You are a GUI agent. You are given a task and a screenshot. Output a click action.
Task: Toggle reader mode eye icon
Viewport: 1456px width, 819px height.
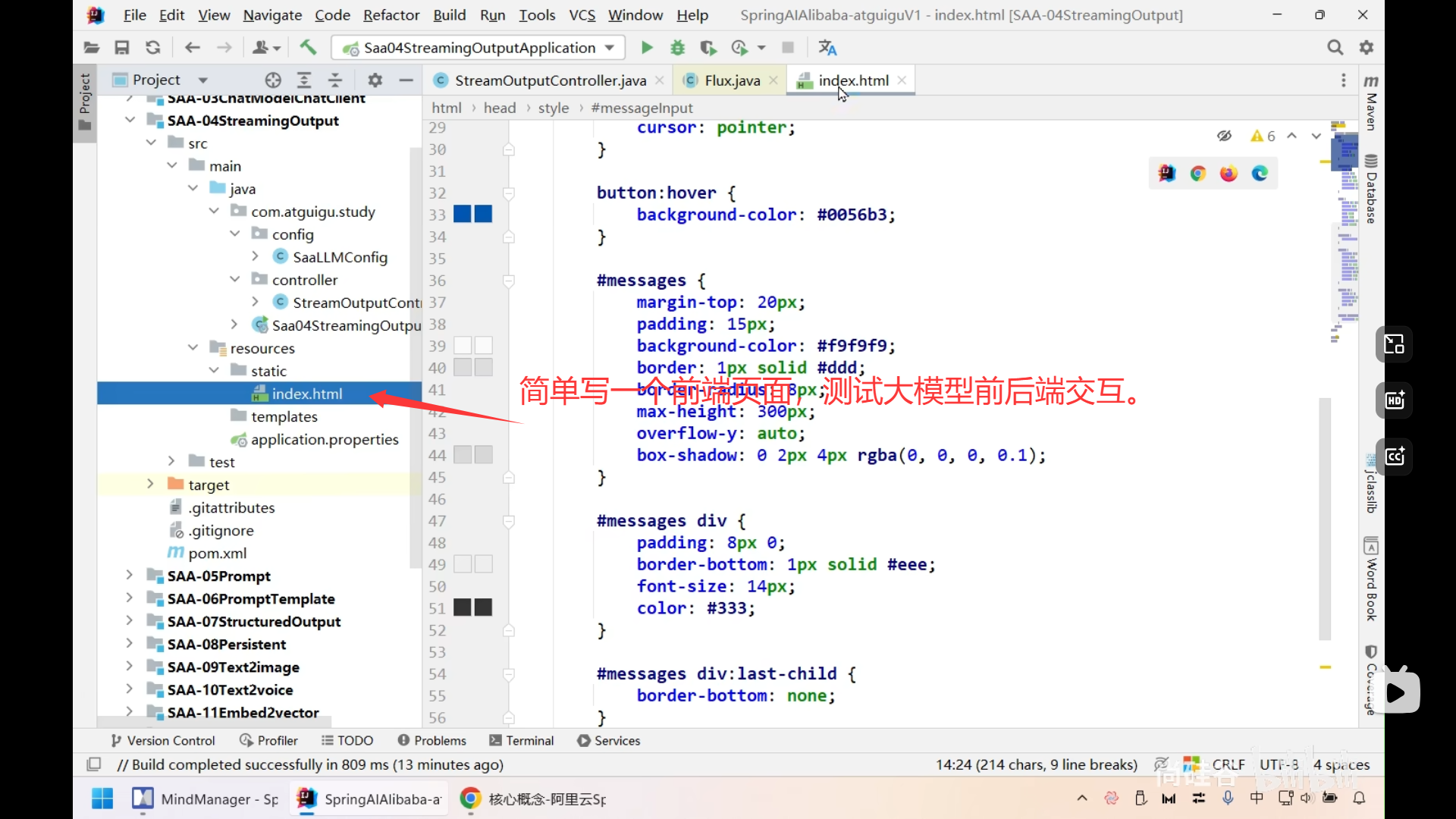[1224, 136]
